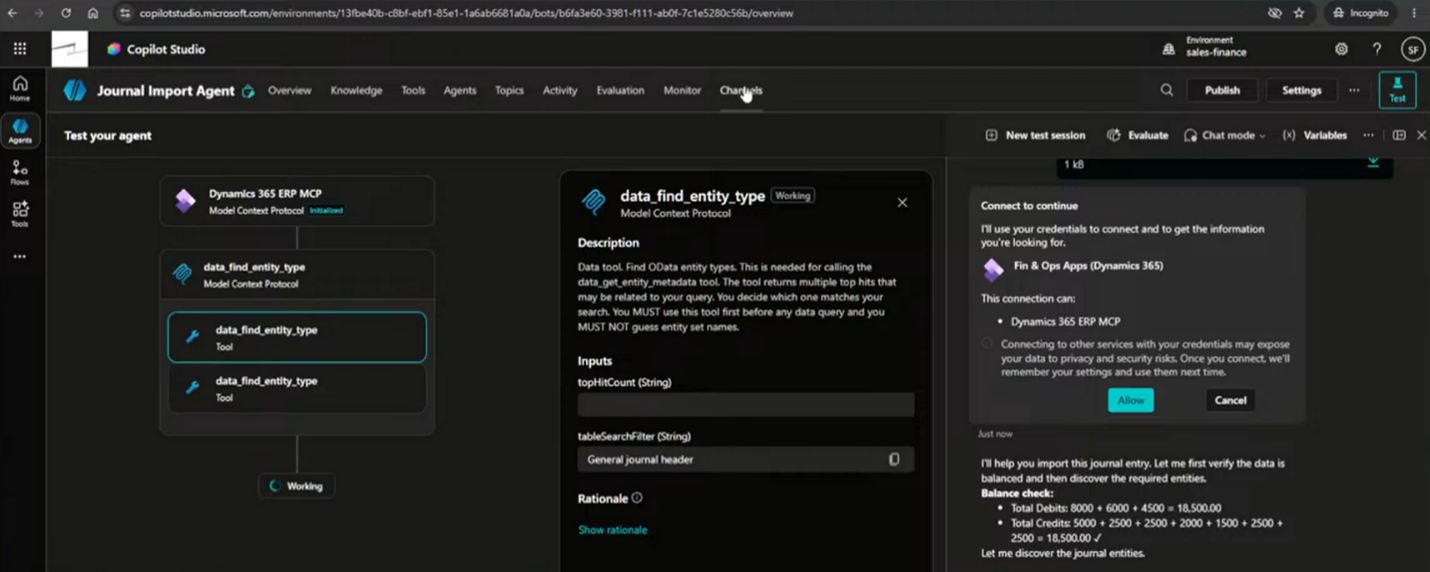Click the Rationale info icon
The width and height of the screenshot is (1430, 572).
[637, 498]
